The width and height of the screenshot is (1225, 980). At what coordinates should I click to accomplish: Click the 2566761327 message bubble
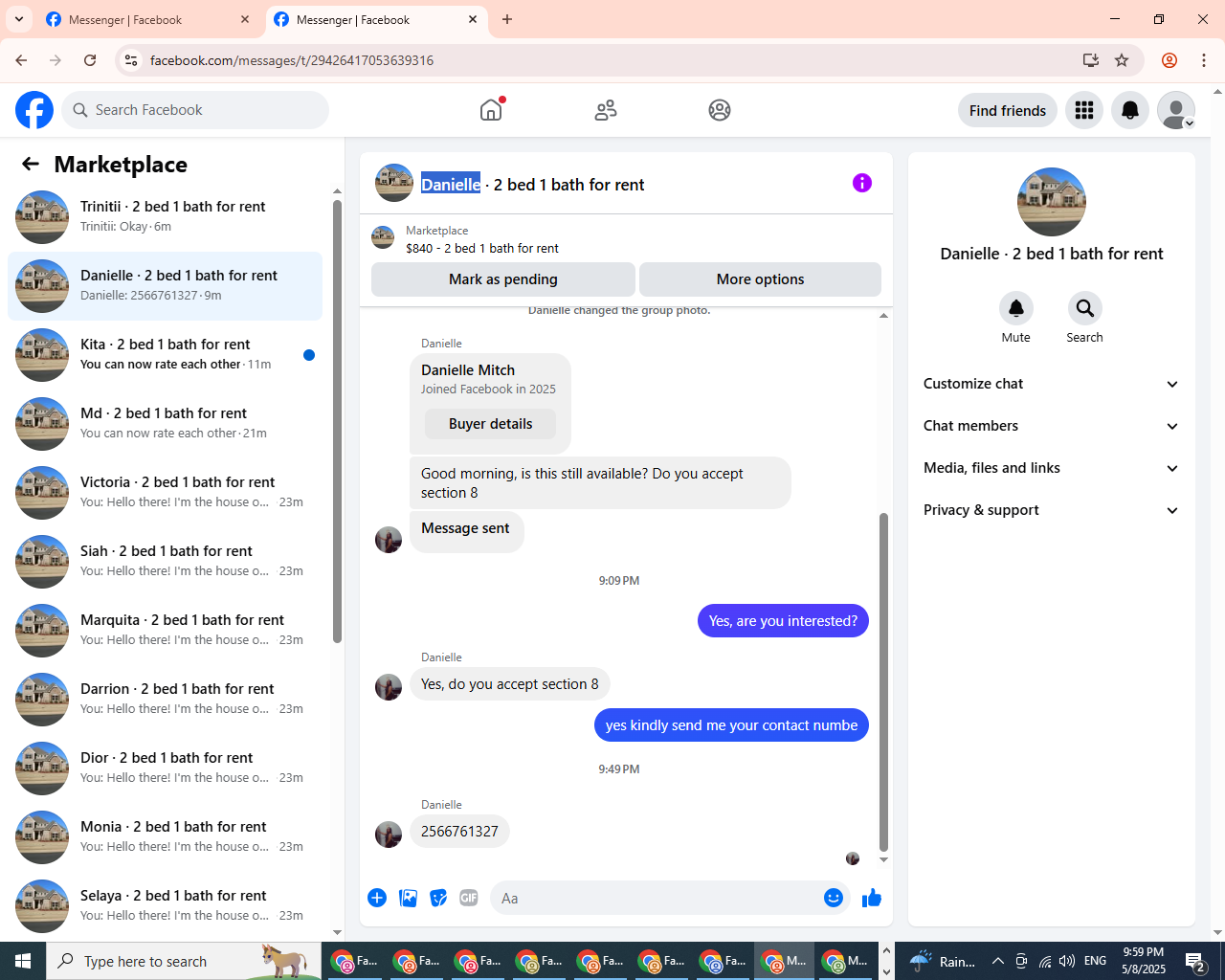click(x=459, y=832)
